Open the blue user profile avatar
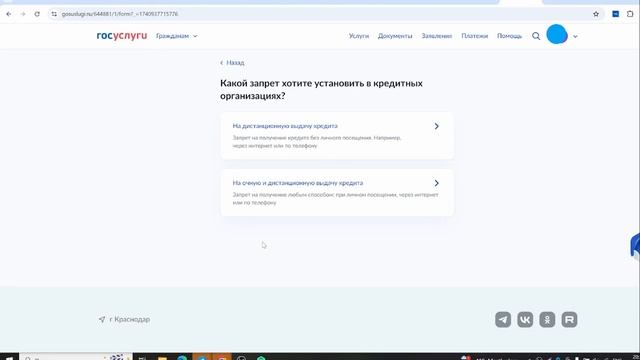640x360 pixels. click(557, 34)
